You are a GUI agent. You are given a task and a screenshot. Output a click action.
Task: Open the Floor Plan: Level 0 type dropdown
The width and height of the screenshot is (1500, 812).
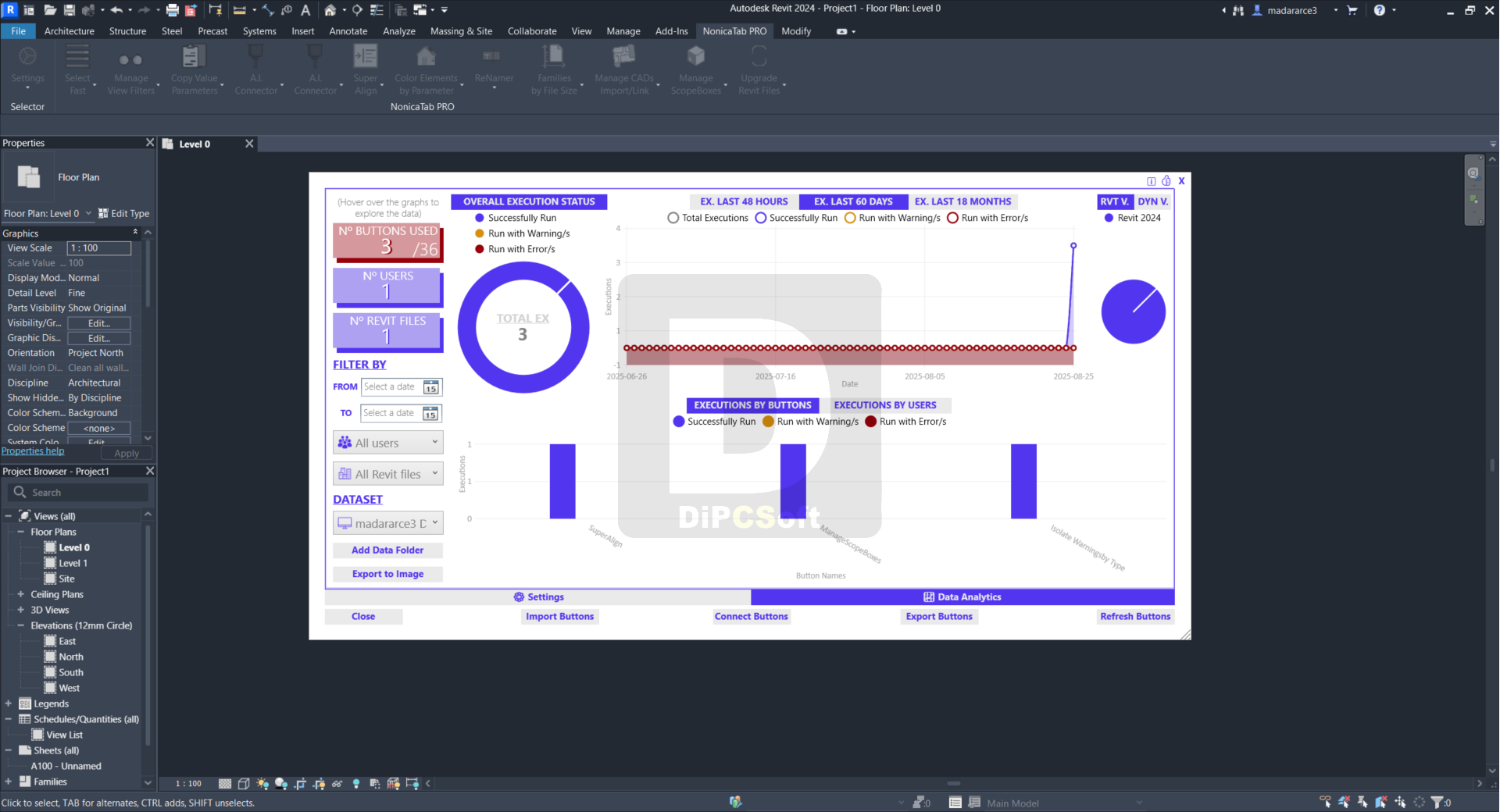click(x=48, y=213)
